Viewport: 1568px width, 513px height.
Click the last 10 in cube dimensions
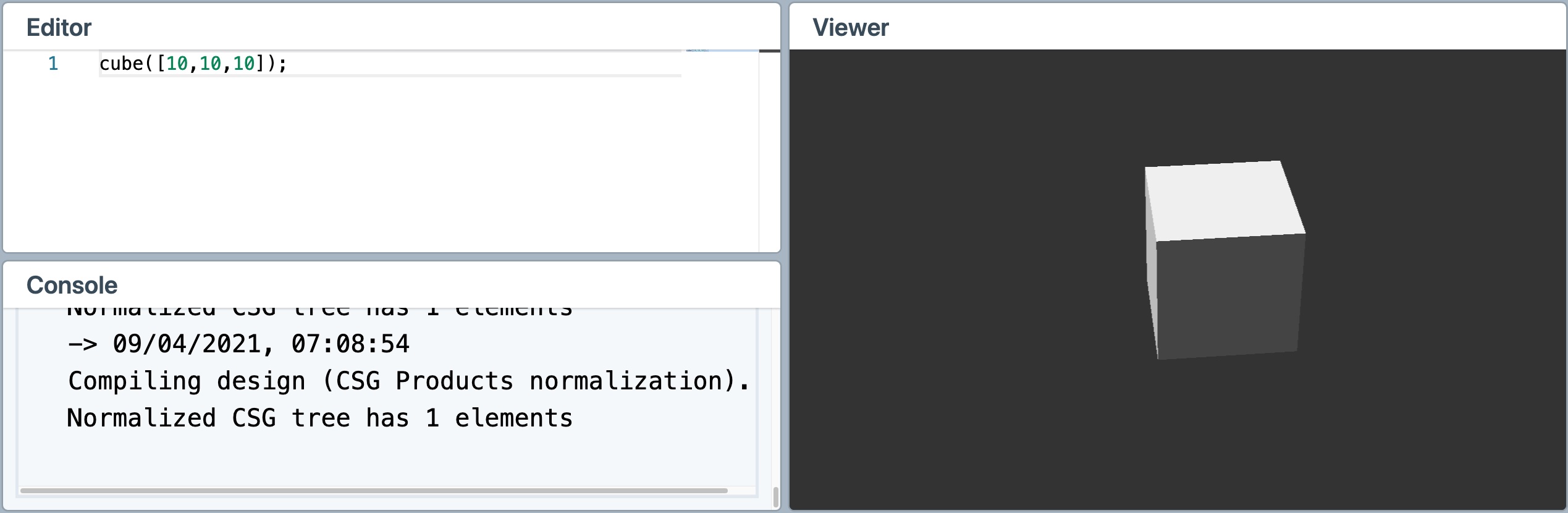pyautogui.click(x=243, y=64)
